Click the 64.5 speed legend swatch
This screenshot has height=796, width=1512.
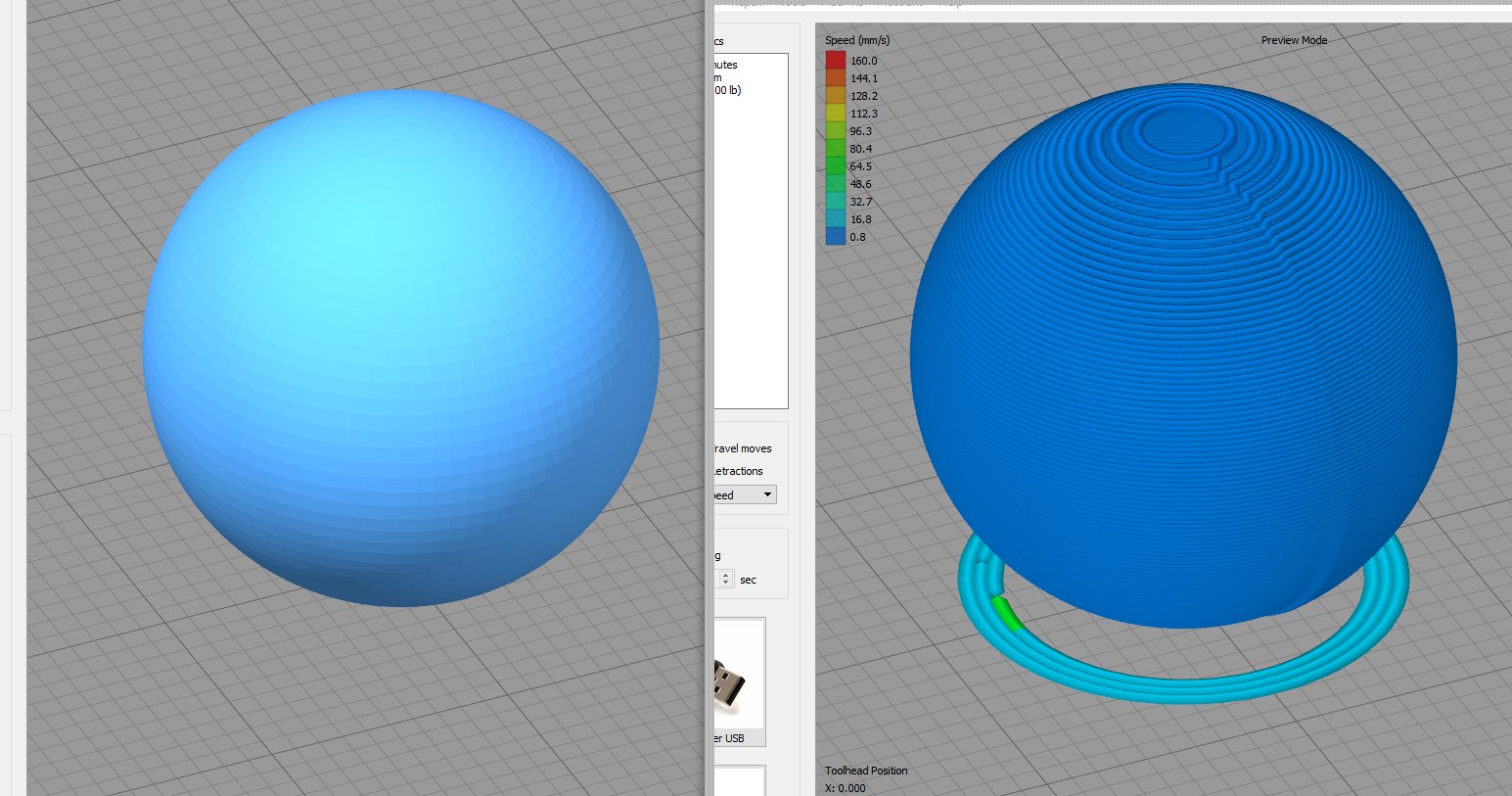(835, 166)
